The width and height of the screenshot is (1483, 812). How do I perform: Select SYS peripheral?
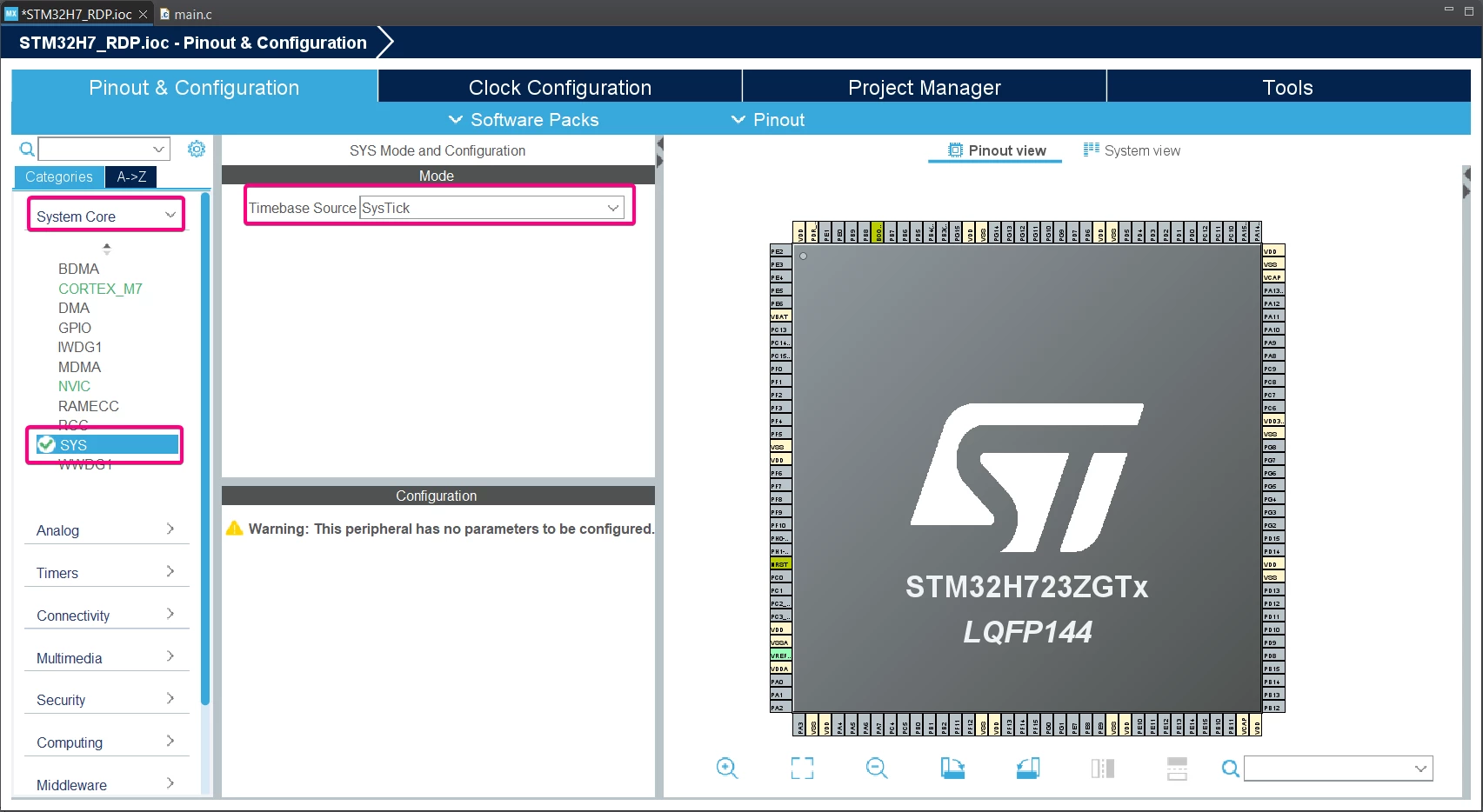tap(105, 444)
